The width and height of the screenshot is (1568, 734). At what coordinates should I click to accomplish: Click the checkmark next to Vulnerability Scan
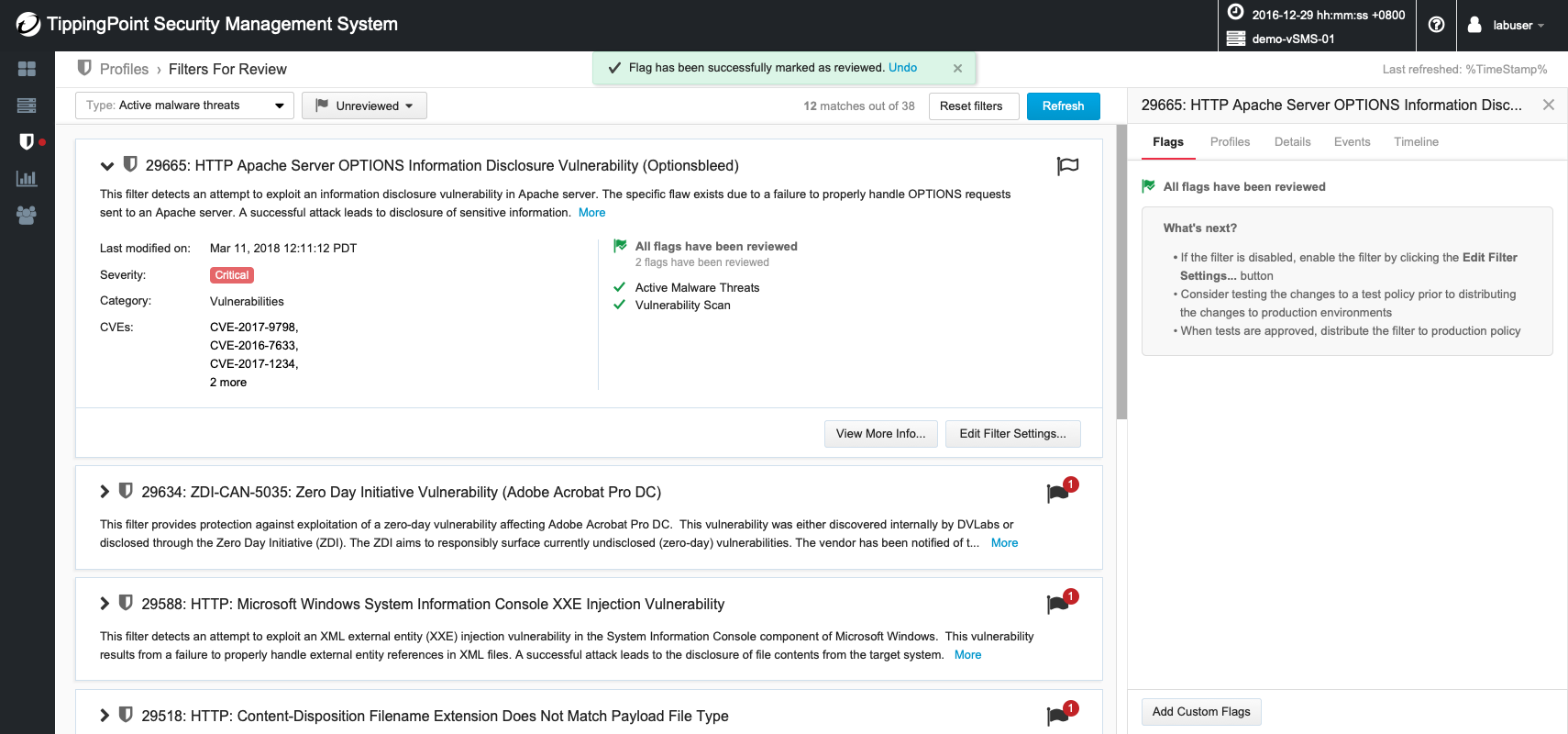[x=620, y=305]
